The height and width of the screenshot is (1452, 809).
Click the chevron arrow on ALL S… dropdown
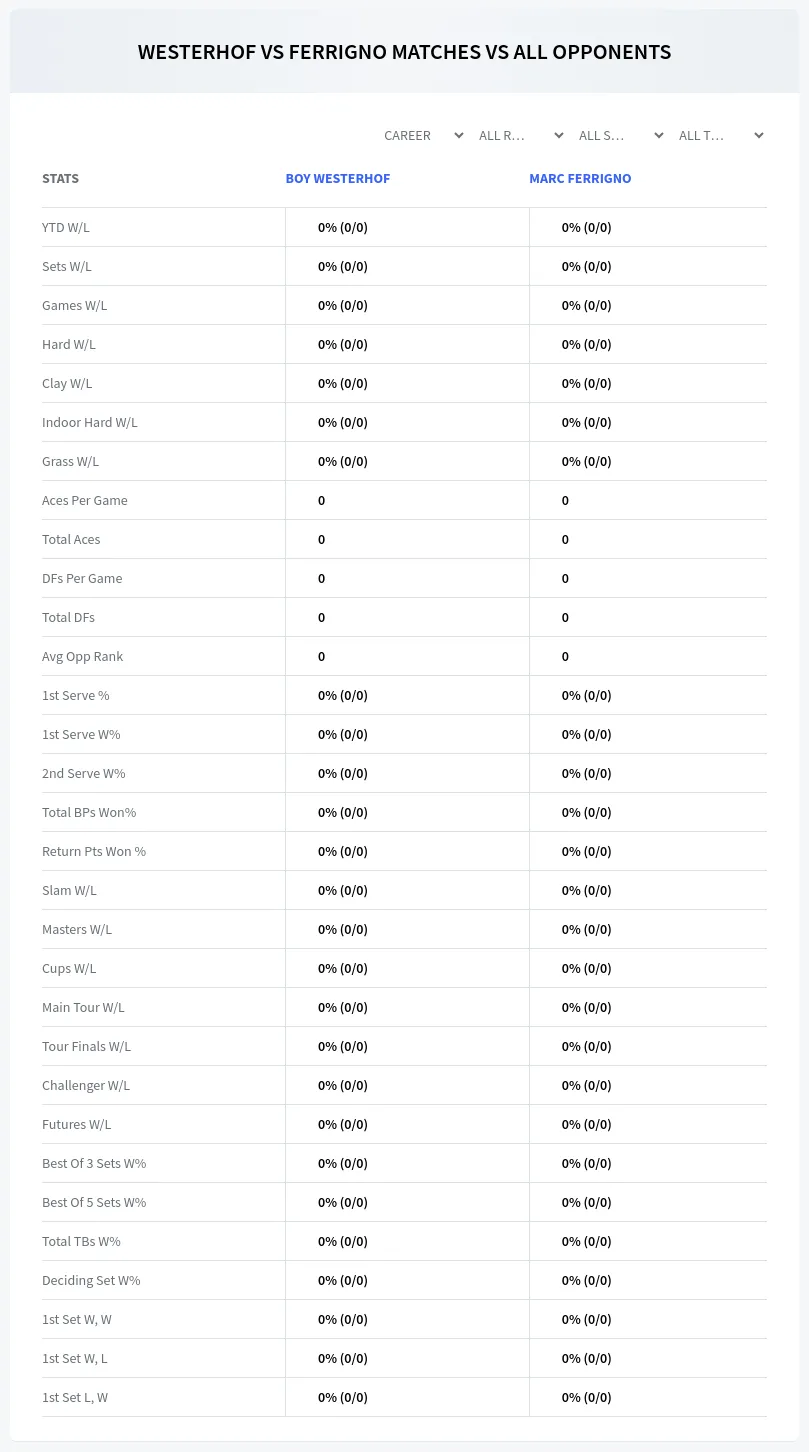coord(658,135)
